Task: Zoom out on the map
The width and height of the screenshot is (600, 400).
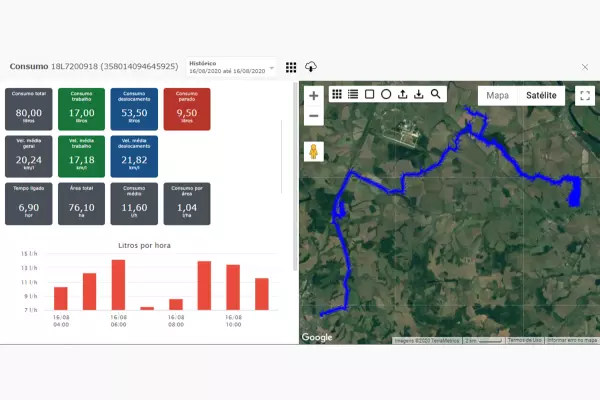Action: pos(314,116)
